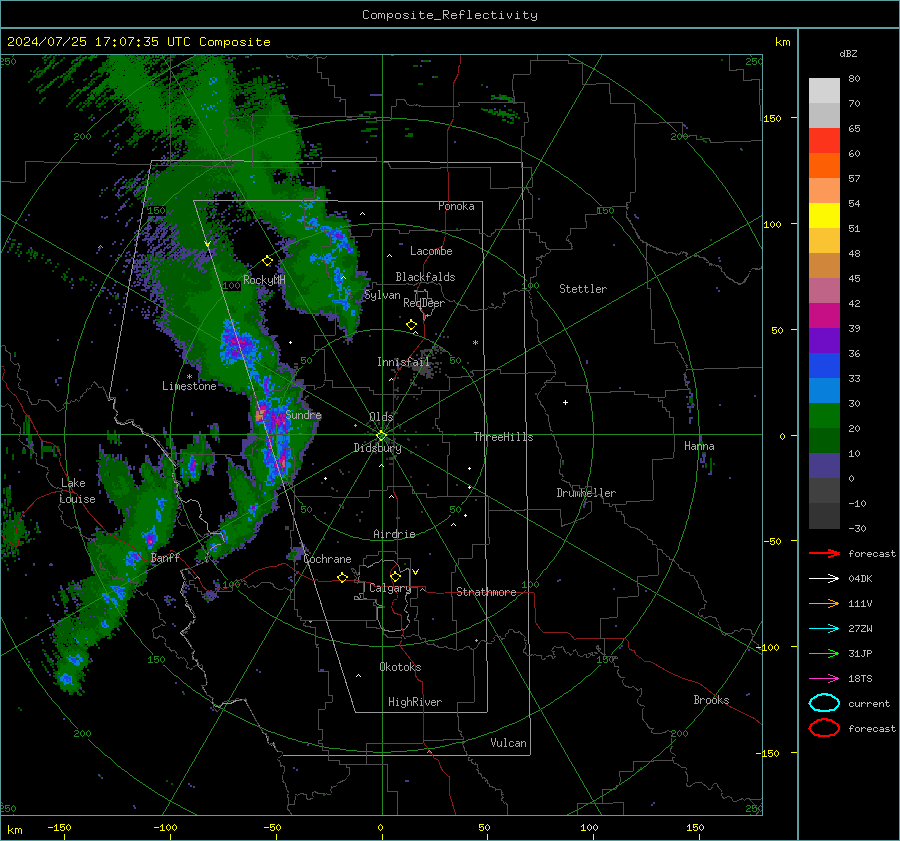Click the orange 111V arrow legend icon
900x841 pixels.
pos(824,603)
